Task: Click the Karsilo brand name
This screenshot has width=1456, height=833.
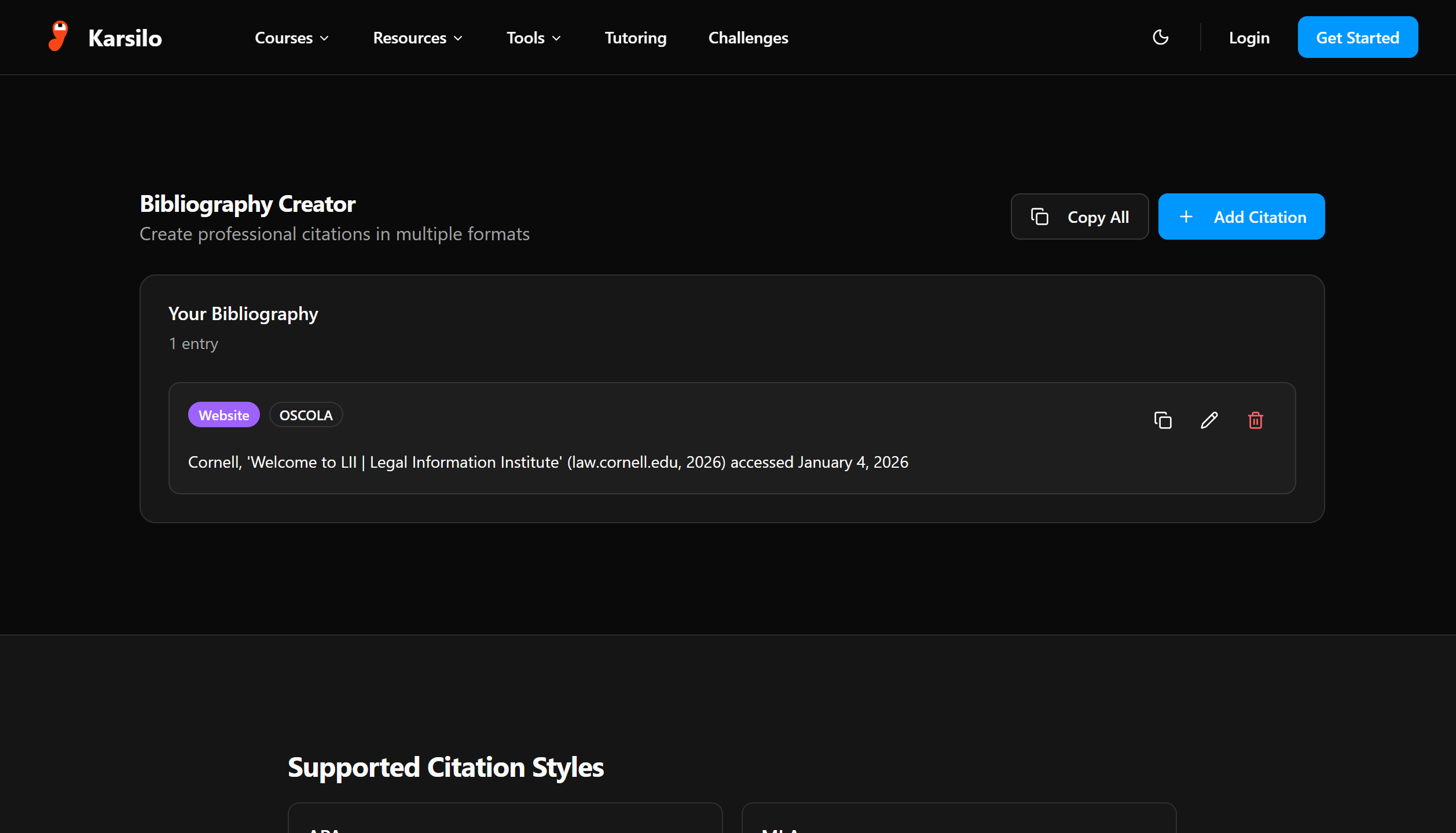Action: pos(125,38)
